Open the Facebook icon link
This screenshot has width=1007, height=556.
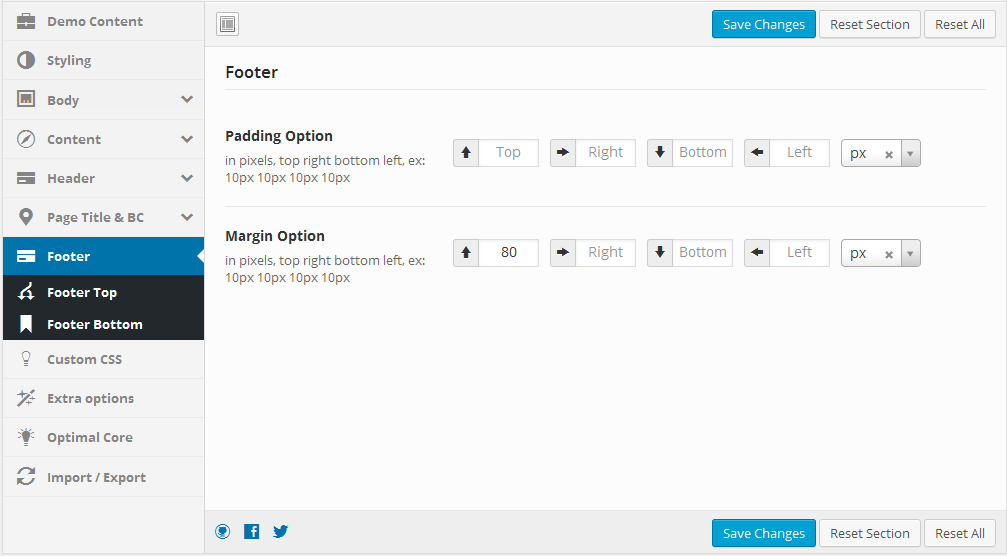click(x=252, y=532)
